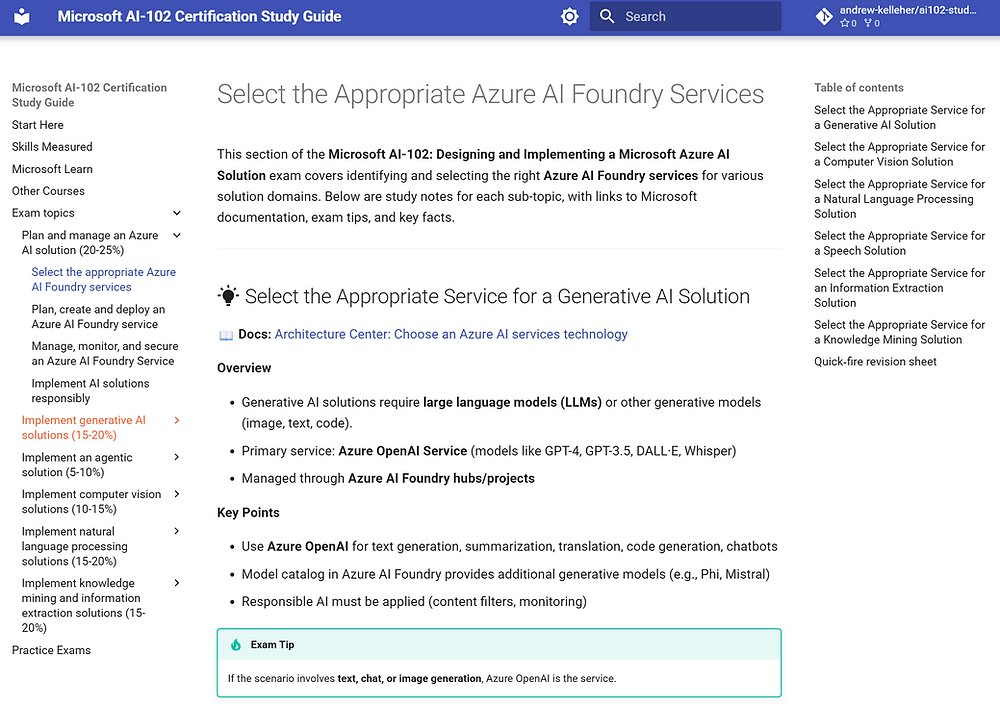
Task: Open the Skills Measured page
Action: [x=51, y=147]
